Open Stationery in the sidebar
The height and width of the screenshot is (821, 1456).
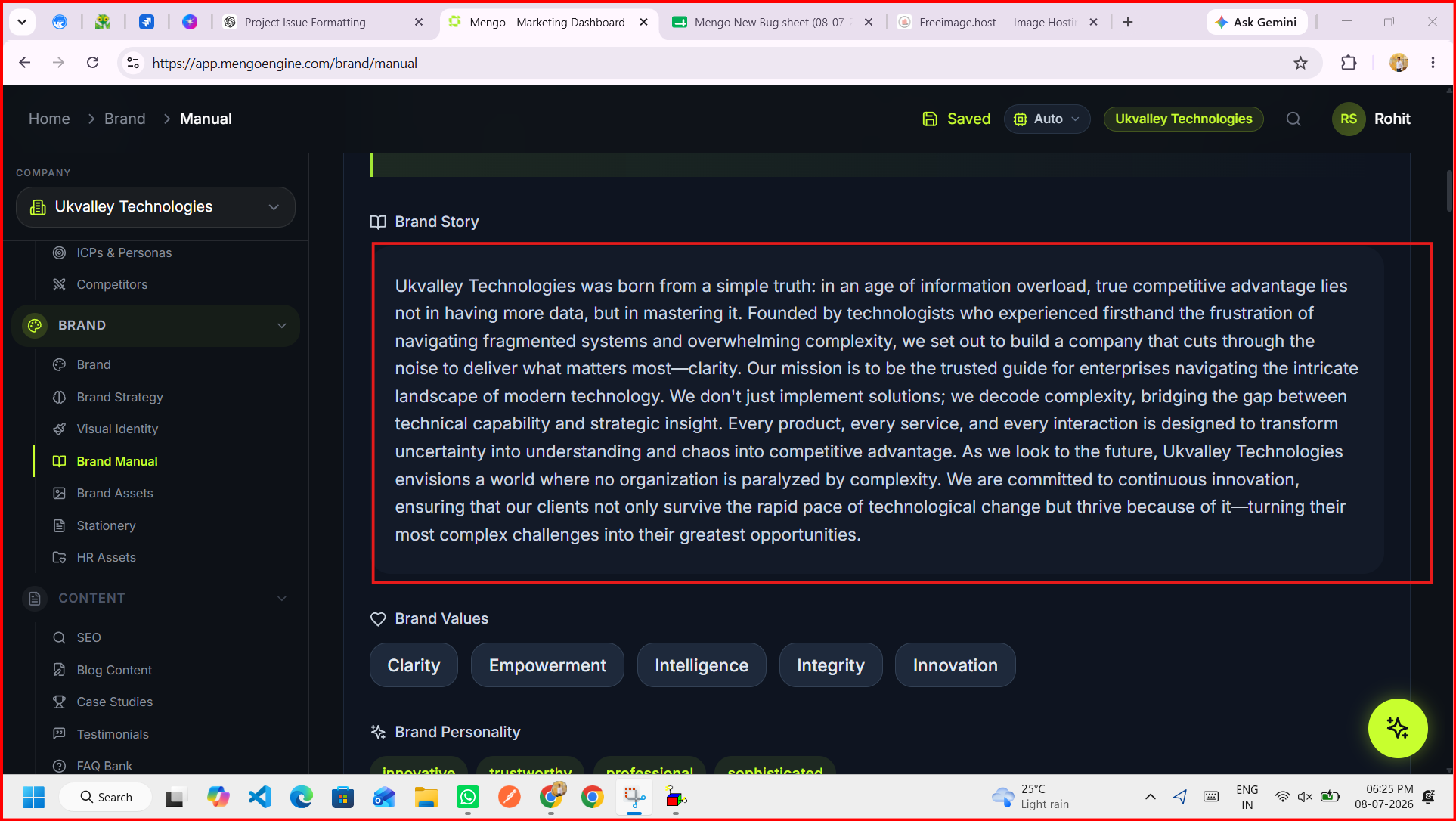[x=106, y=525]
